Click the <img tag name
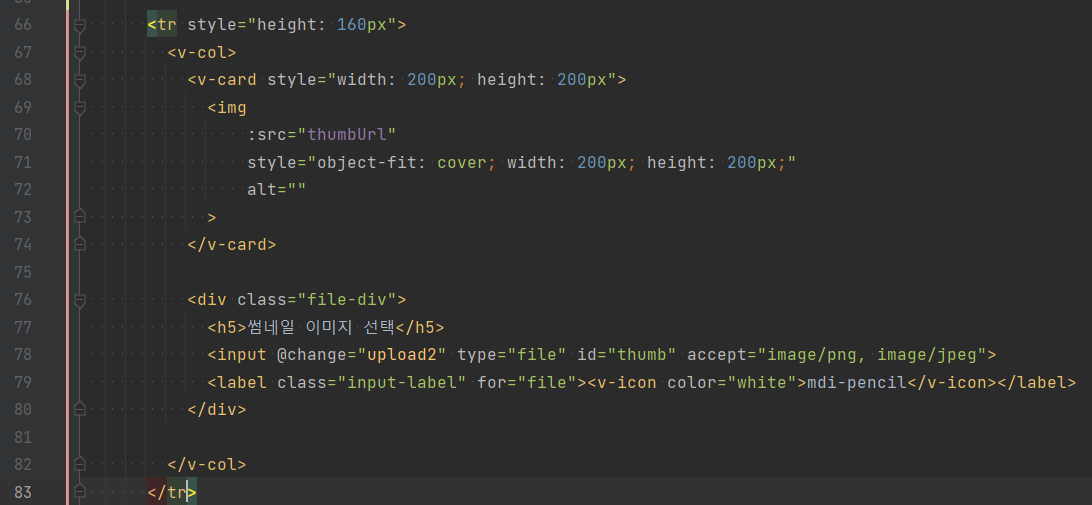This screenshot has width=1092, height=505. 227,107
